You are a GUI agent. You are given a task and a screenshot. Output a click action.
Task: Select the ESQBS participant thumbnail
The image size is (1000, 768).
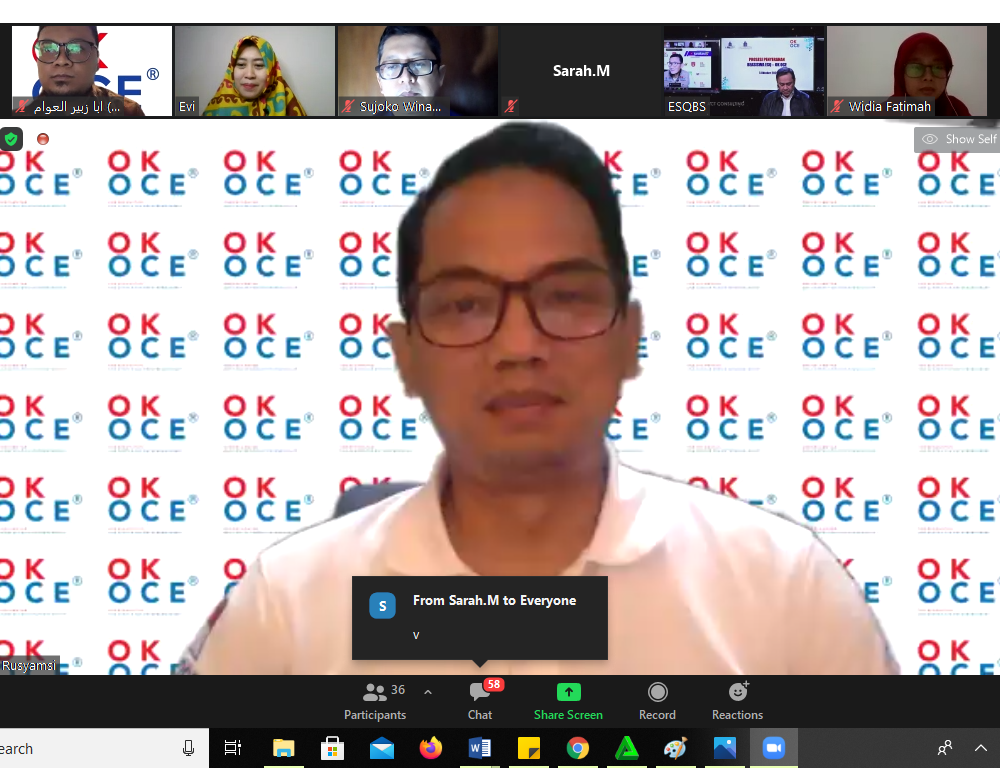coord(744,71)
